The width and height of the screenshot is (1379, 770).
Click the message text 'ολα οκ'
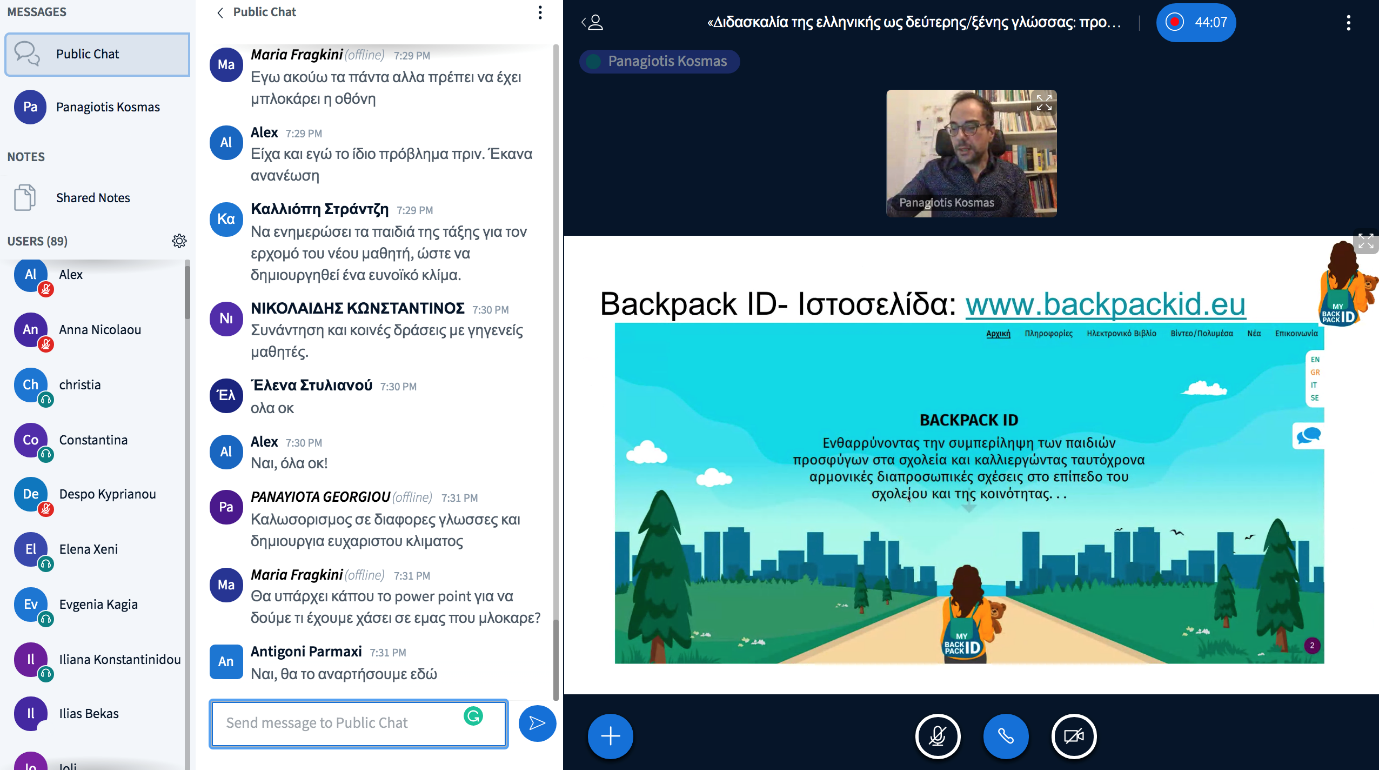[x=272, y=408]
